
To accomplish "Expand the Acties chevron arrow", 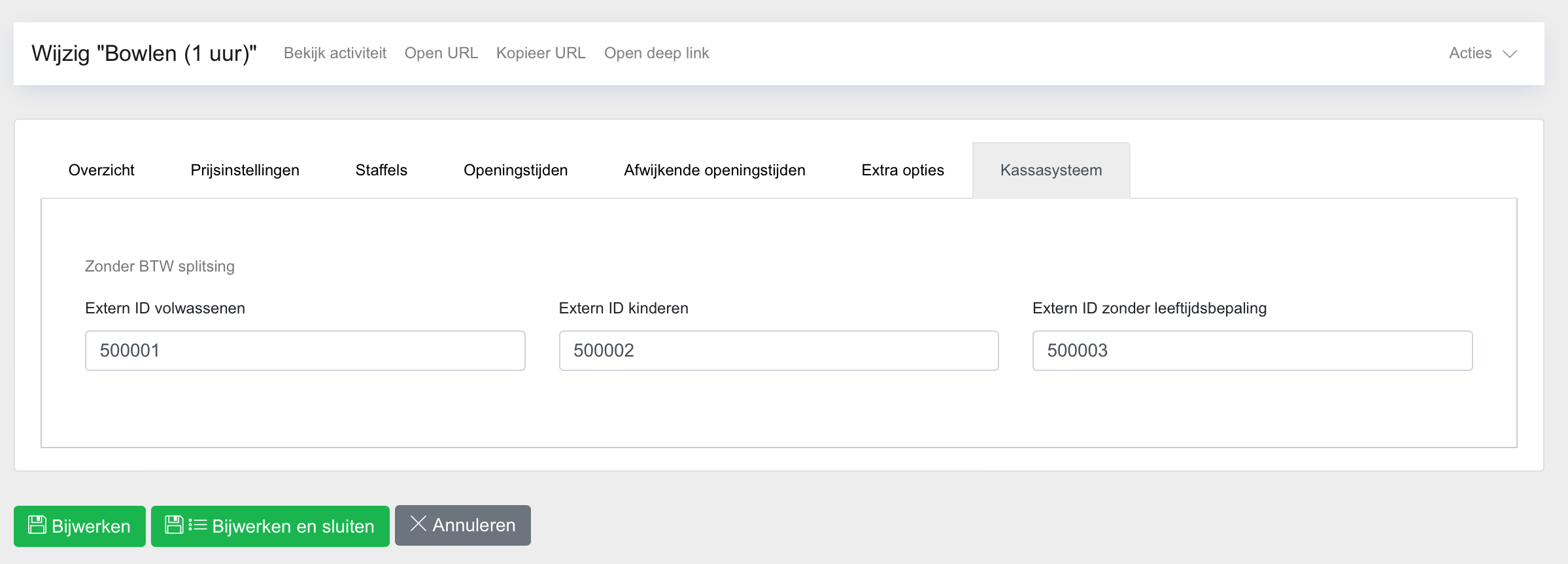I will 1509,54.
